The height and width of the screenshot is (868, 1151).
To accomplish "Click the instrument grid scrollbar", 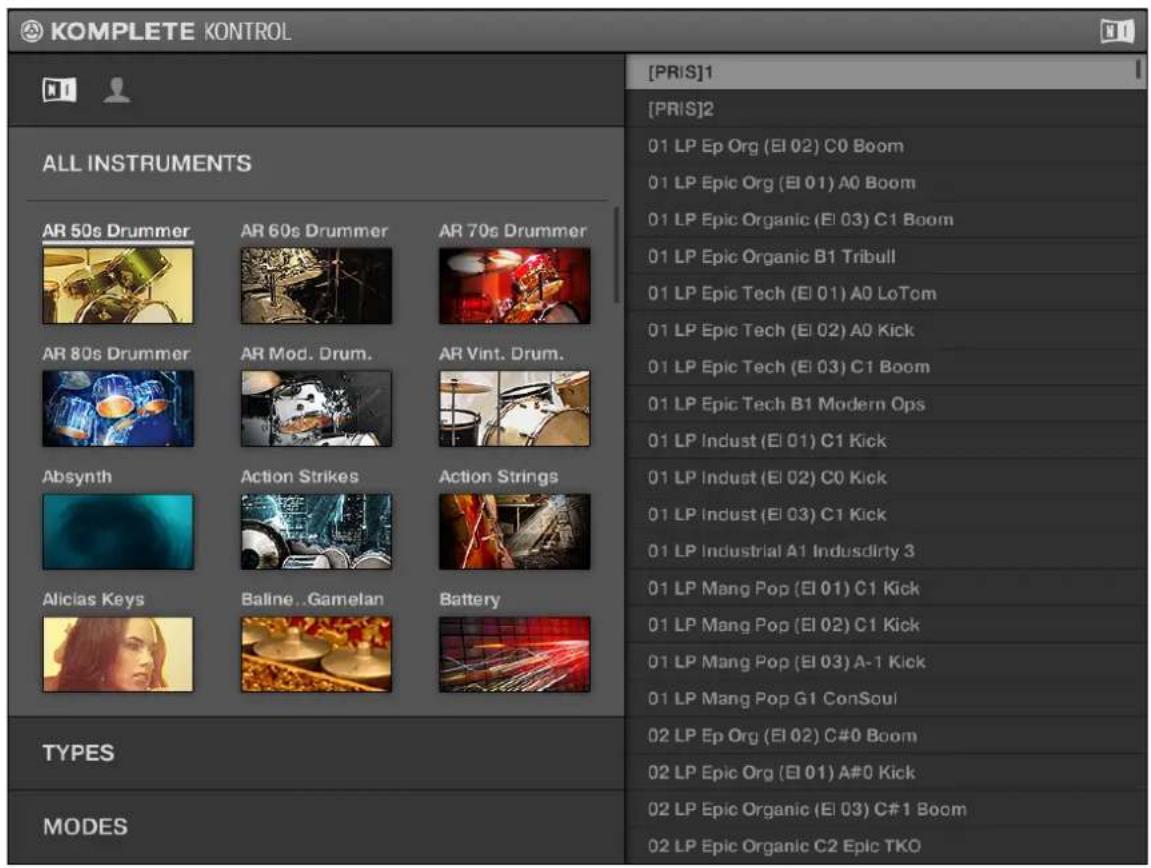I will (616, 255).
